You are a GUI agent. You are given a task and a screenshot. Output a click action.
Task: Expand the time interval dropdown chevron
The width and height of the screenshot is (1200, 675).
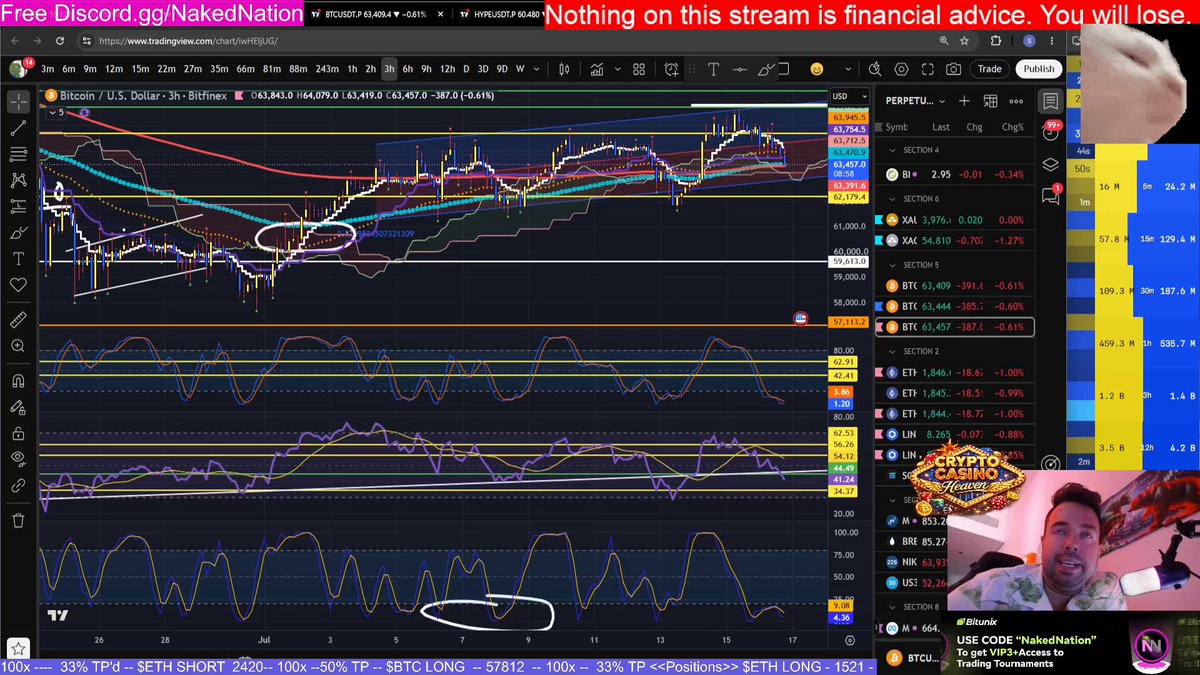(538, 69)
